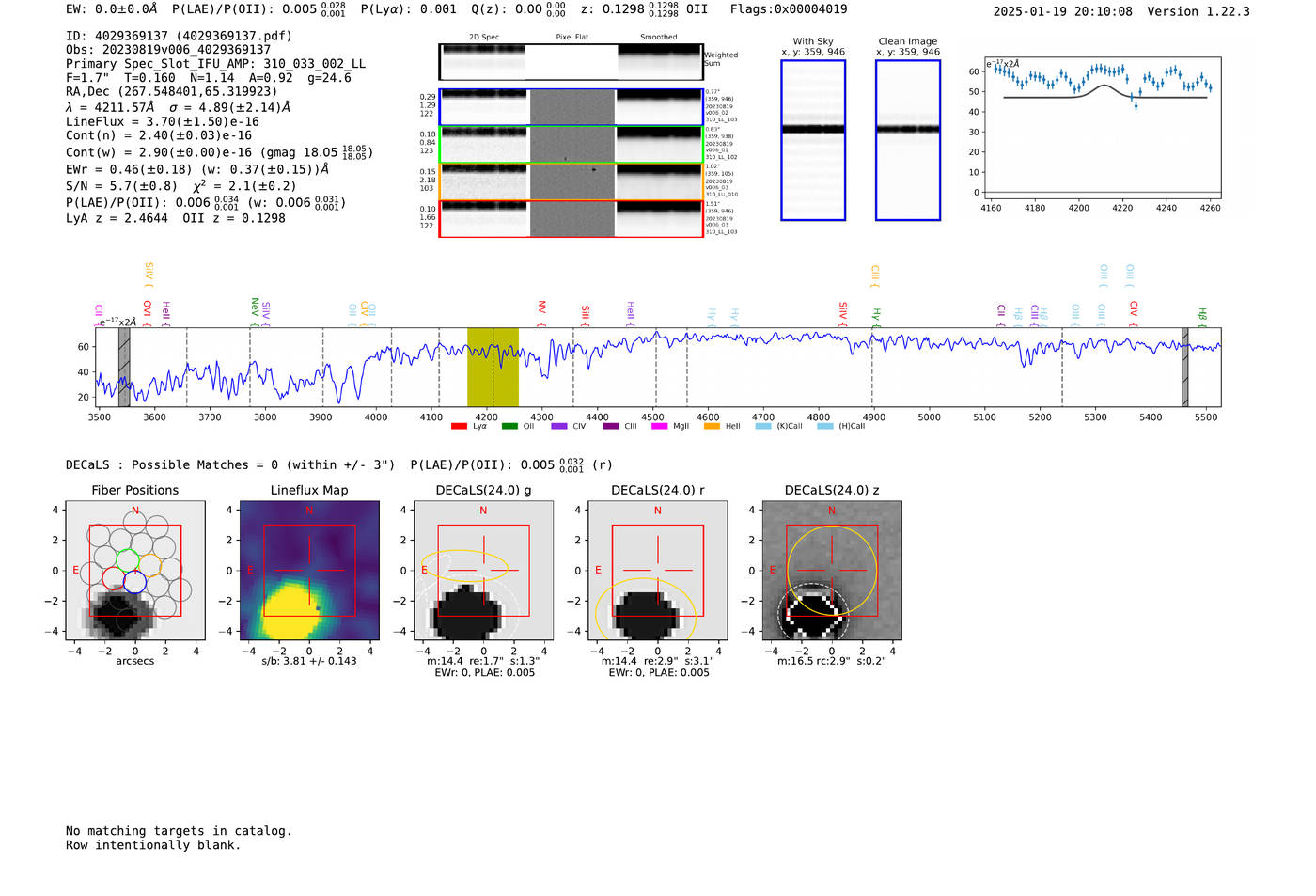Click the hatched gray band near 5460 Å
This screenshot has width=1316, height=896.
(1185, 367)
